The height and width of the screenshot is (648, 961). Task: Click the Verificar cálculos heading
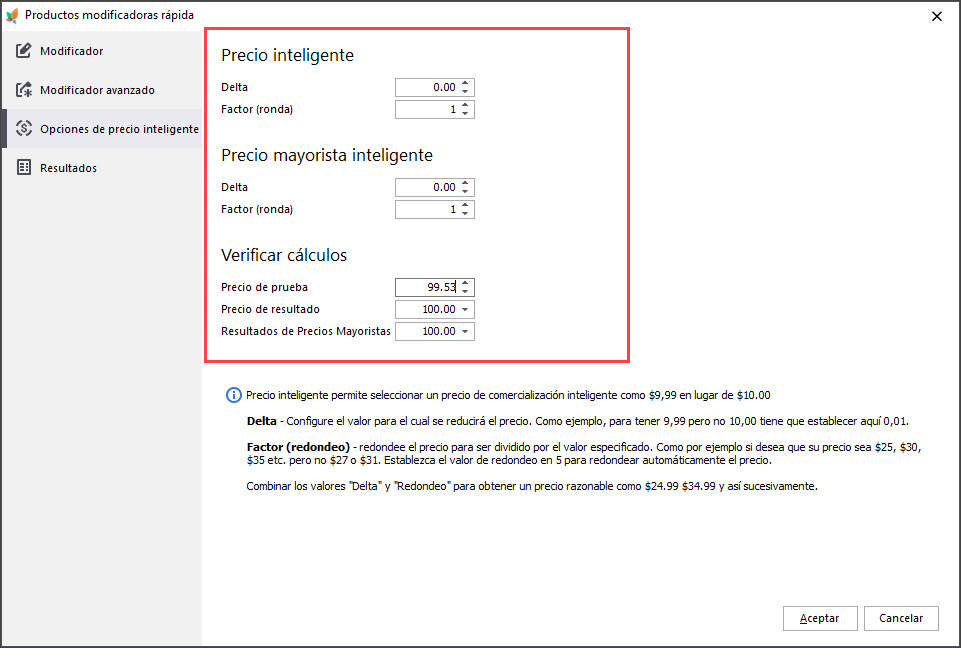click(284, 255)
